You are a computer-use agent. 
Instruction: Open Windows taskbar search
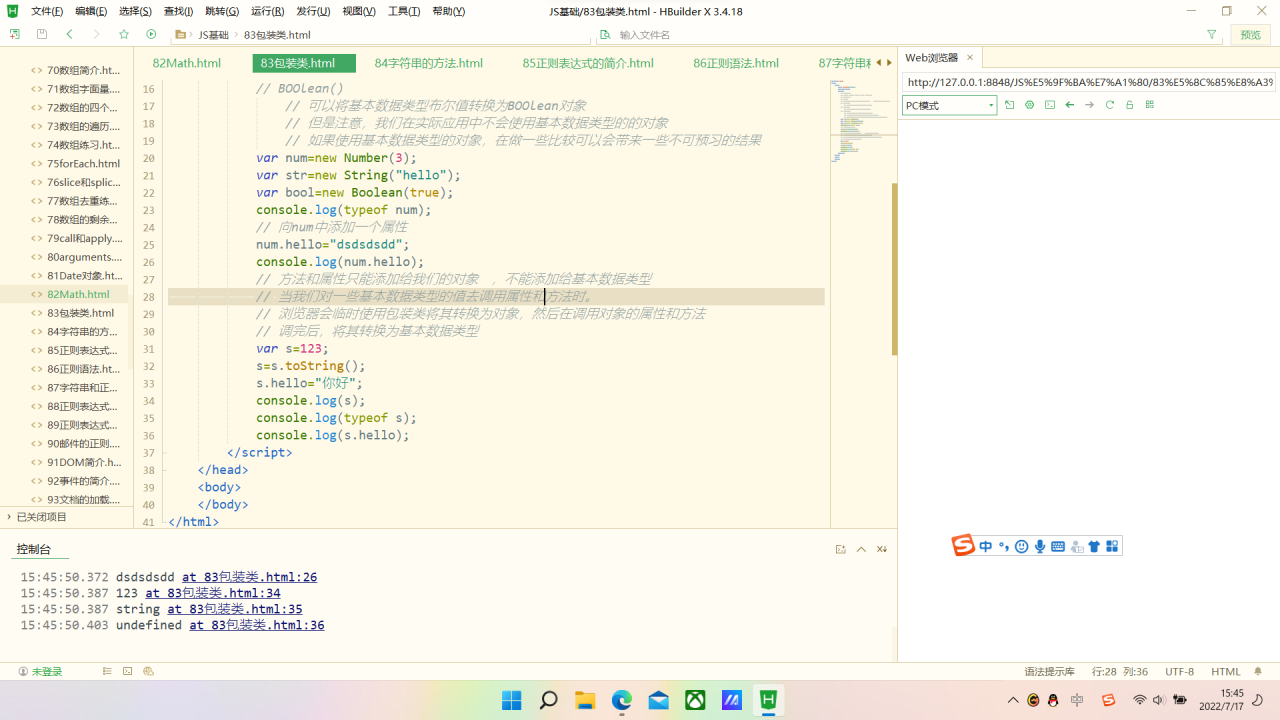pos(549,700)
